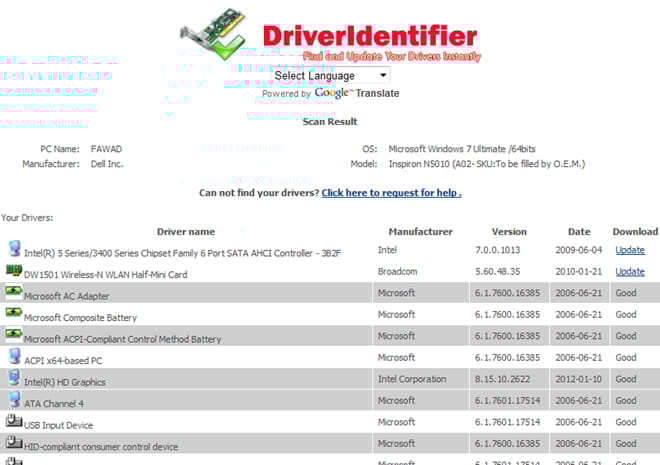Click 'USB Input Device' driver name
The width and height of the screenshot is (660, 465).
59,425
